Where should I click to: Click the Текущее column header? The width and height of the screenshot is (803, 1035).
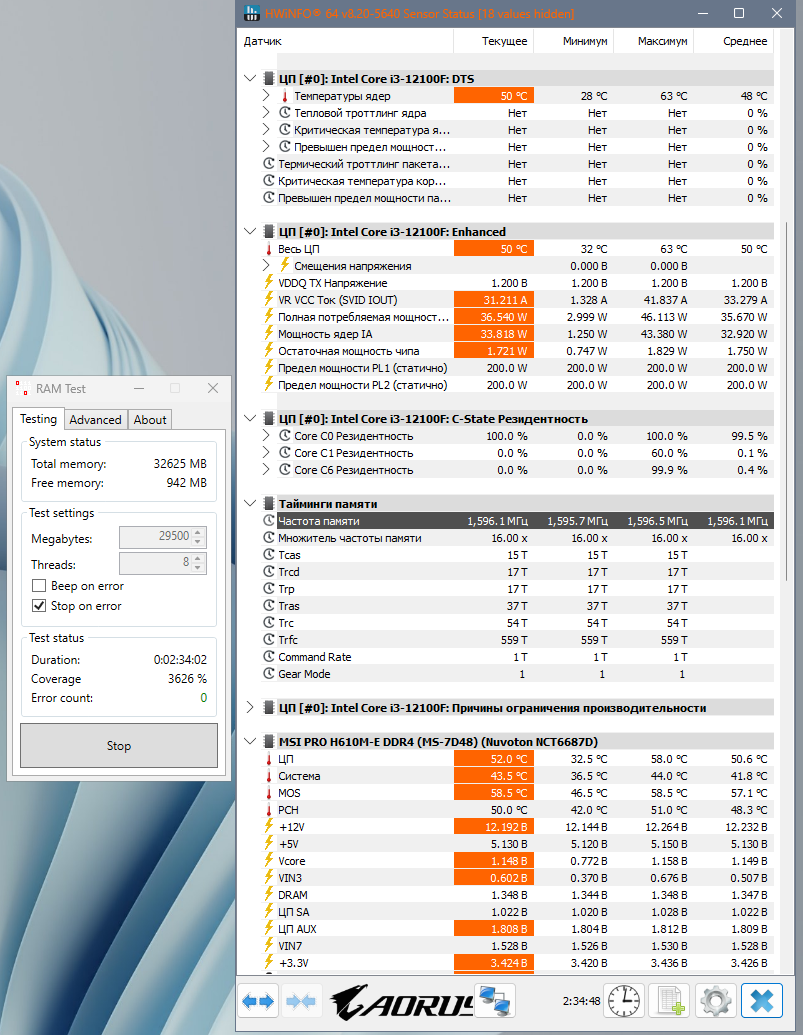(494, 41)
